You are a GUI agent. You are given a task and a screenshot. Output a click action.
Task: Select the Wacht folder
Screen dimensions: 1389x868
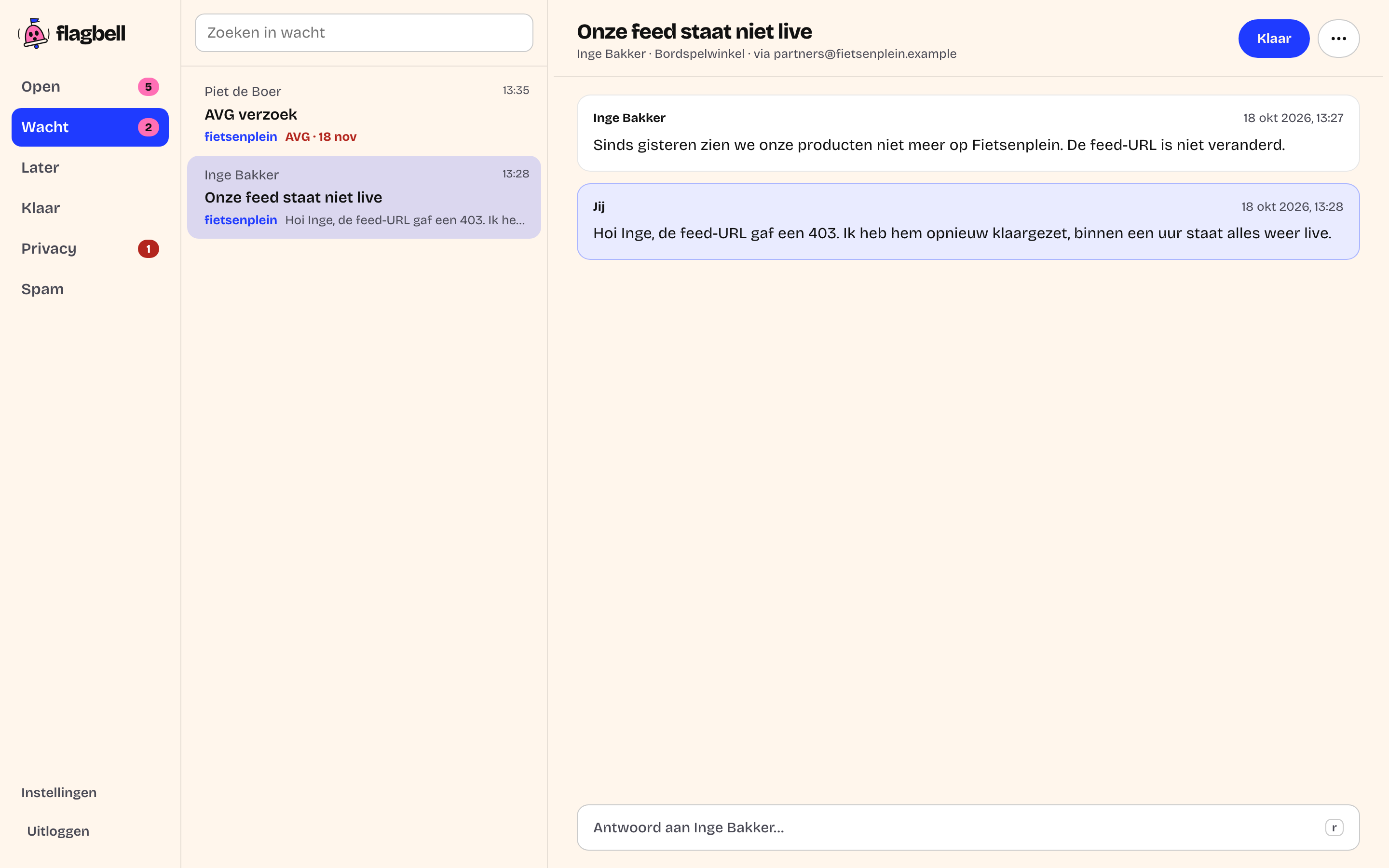[90, 127]
